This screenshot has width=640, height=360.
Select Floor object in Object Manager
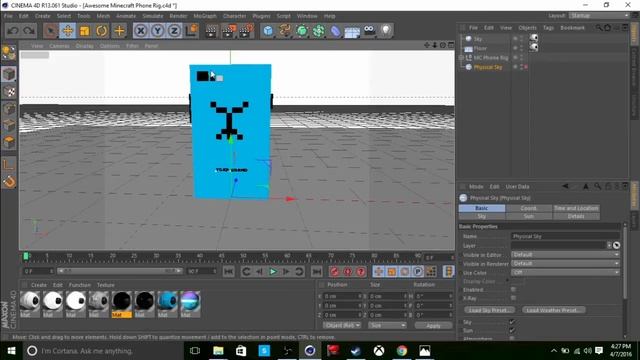pos(480,48)
